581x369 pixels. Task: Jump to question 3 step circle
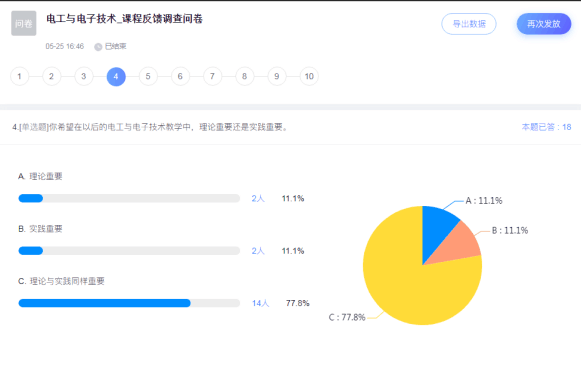pos(84,76)
